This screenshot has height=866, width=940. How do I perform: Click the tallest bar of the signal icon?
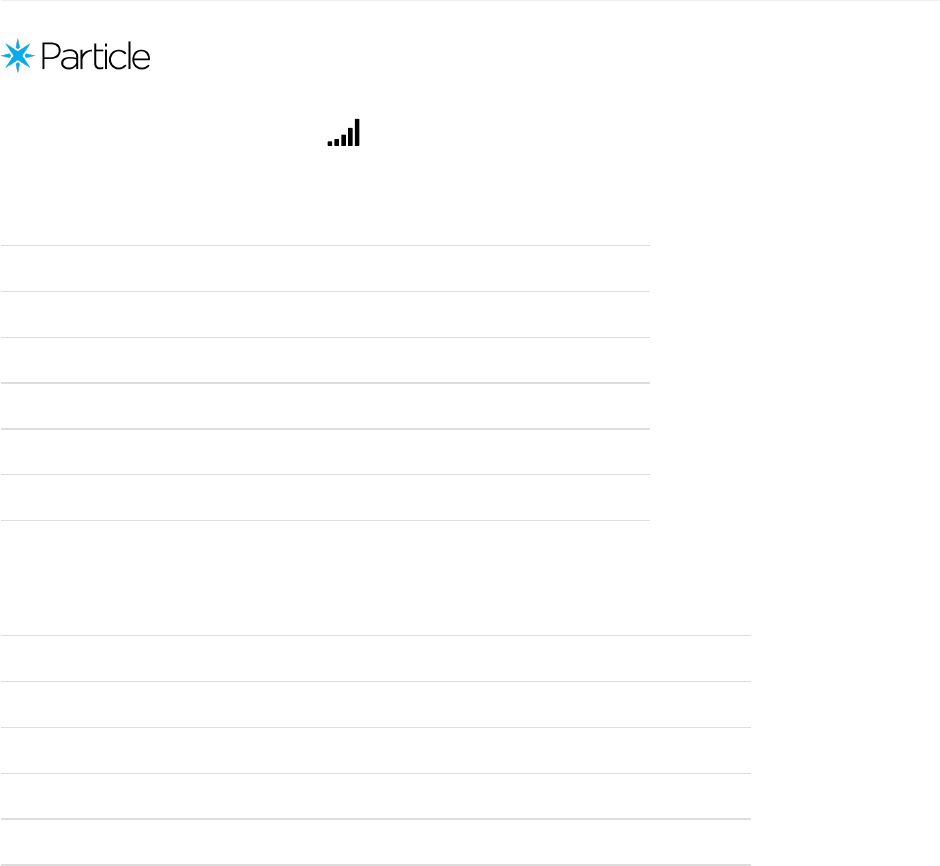[357, 132]
